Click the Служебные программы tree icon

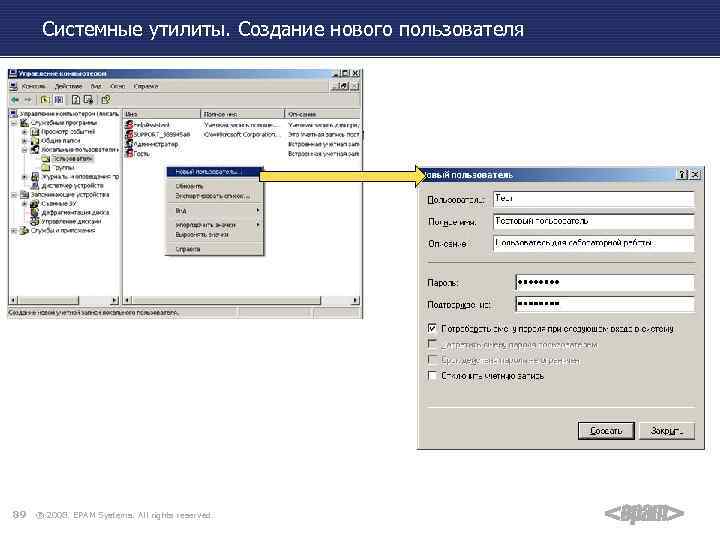(x=24, y=123)
